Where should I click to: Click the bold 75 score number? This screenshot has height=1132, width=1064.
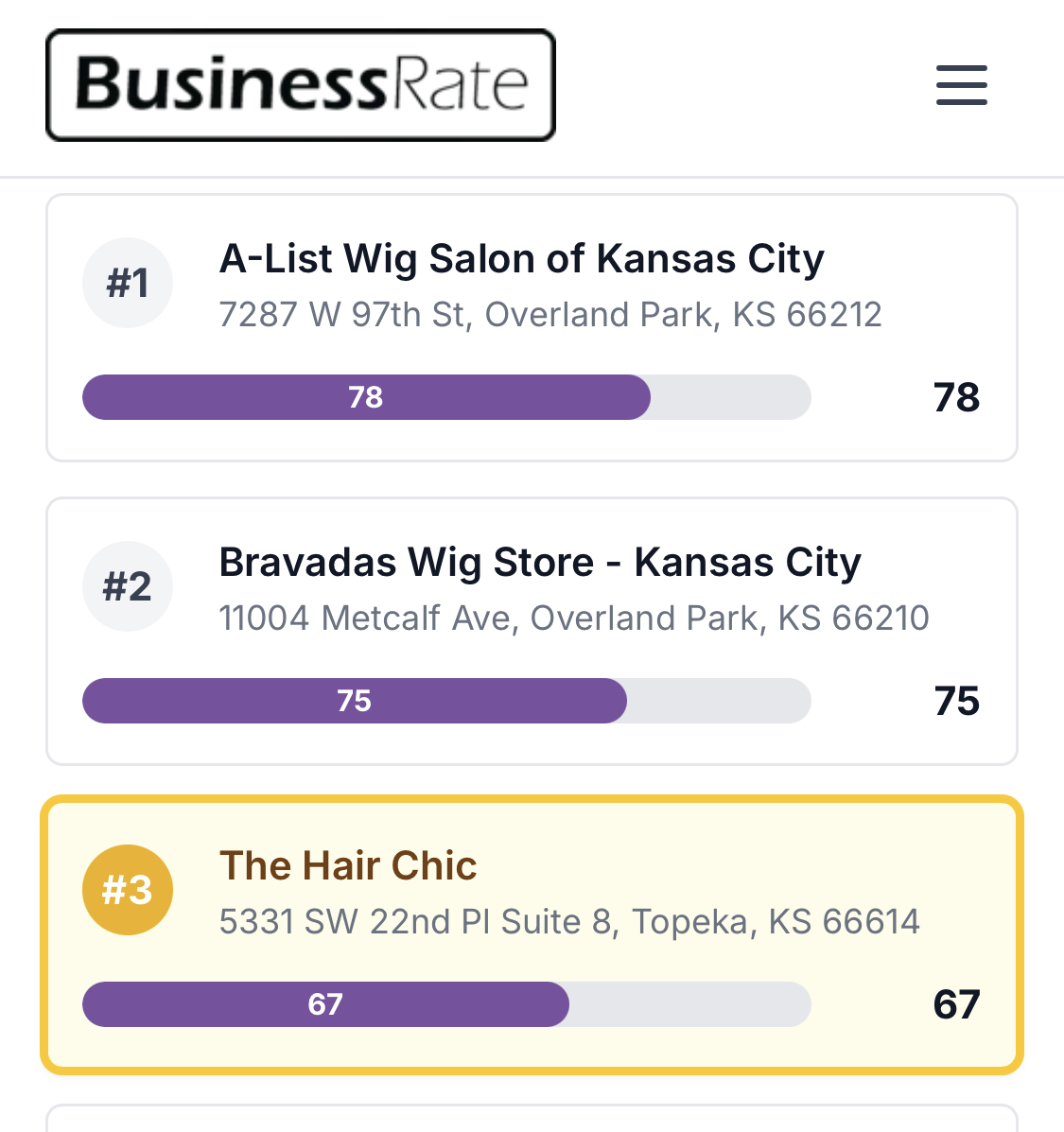pyautogui.click(x=956, y=701)
